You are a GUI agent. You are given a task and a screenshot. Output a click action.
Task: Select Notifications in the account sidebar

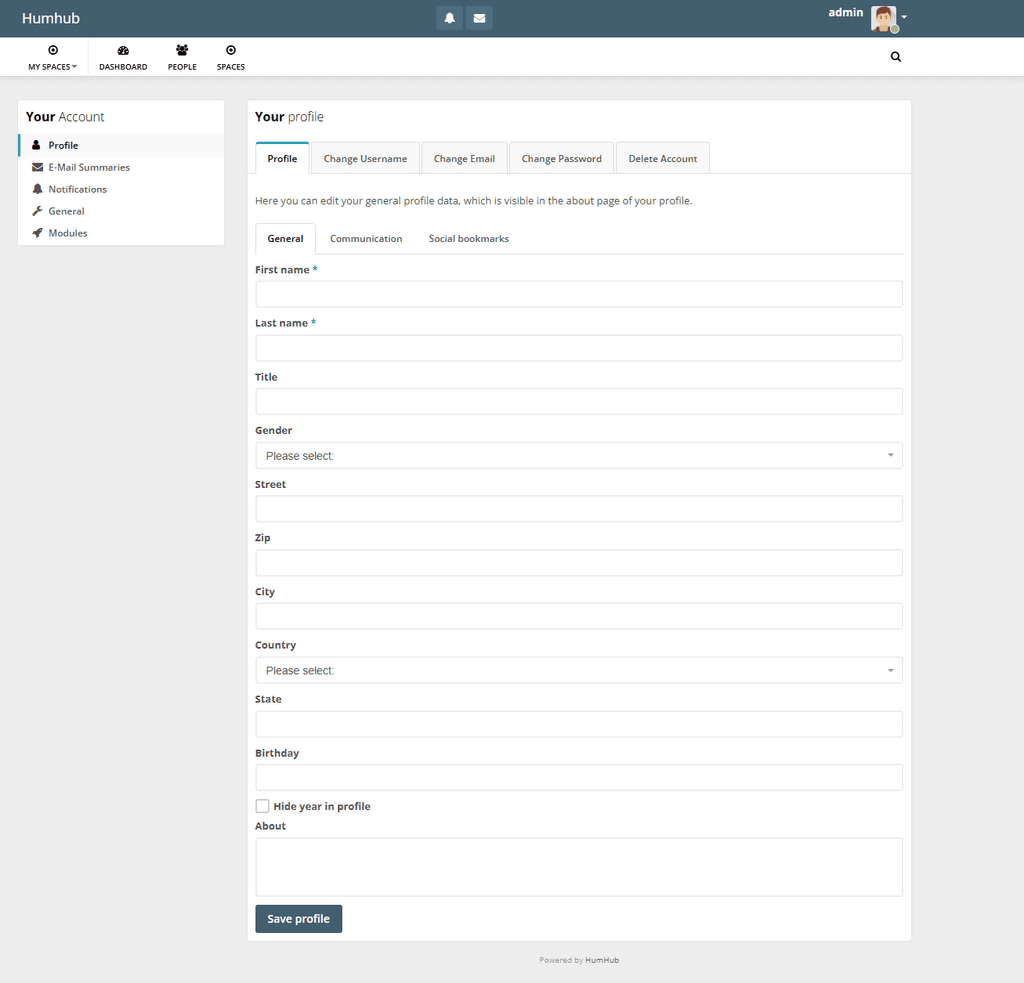77,189
